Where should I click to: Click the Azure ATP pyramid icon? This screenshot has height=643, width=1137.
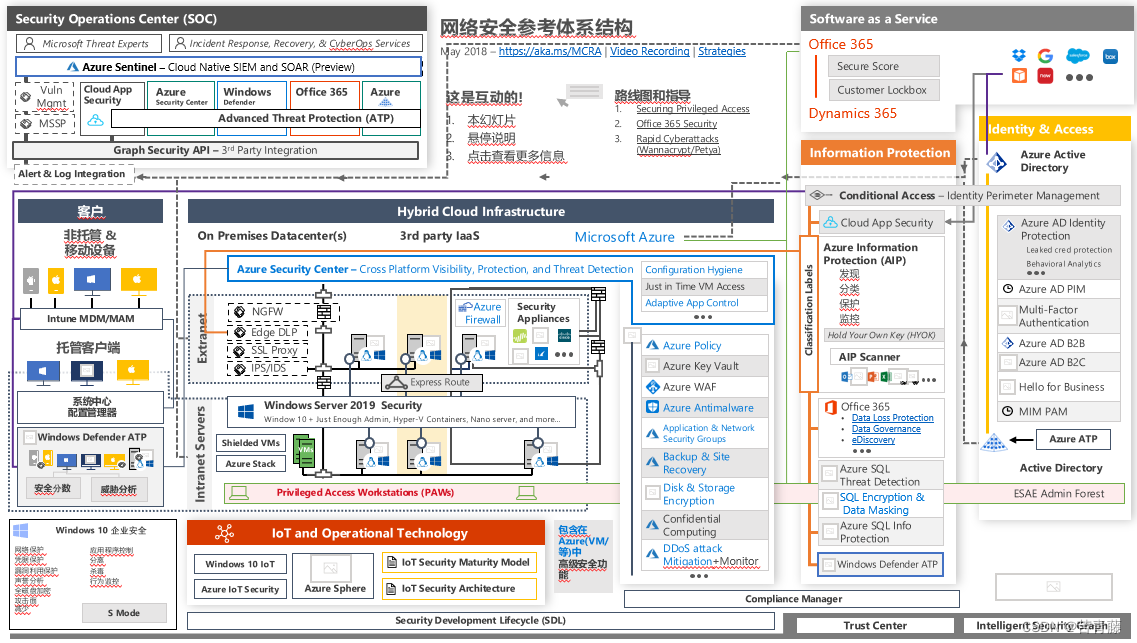coord(994,441)
